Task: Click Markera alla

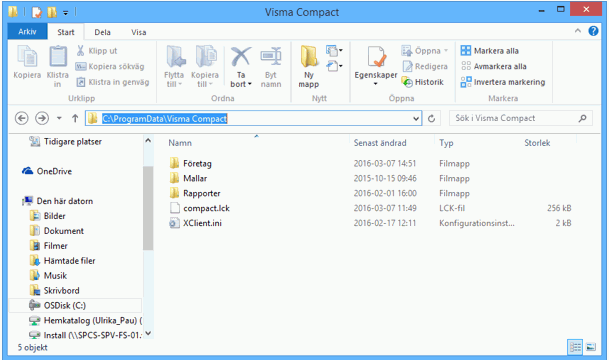Action: [x=489, y=51]
